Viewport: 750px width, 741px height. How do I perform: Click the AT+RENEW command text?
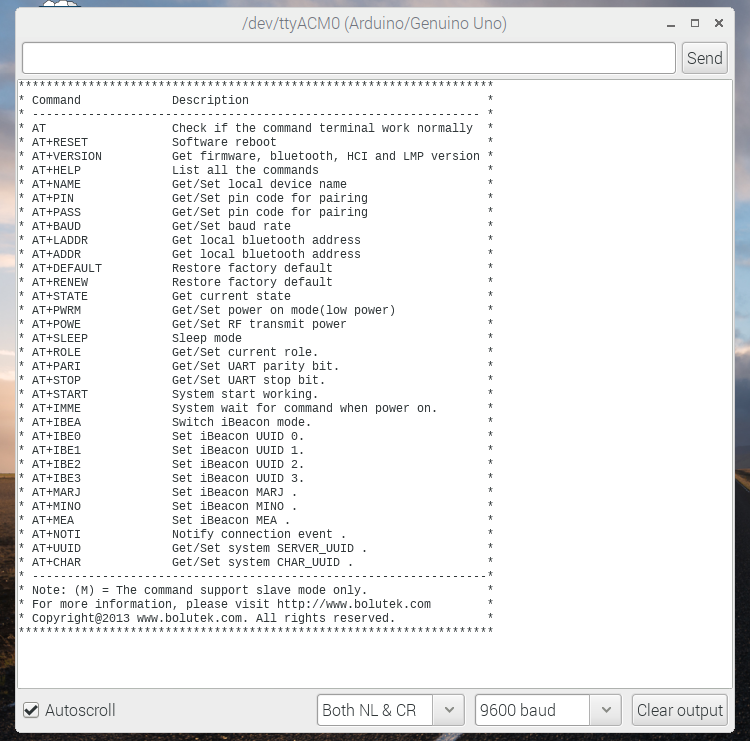(60, 282)
